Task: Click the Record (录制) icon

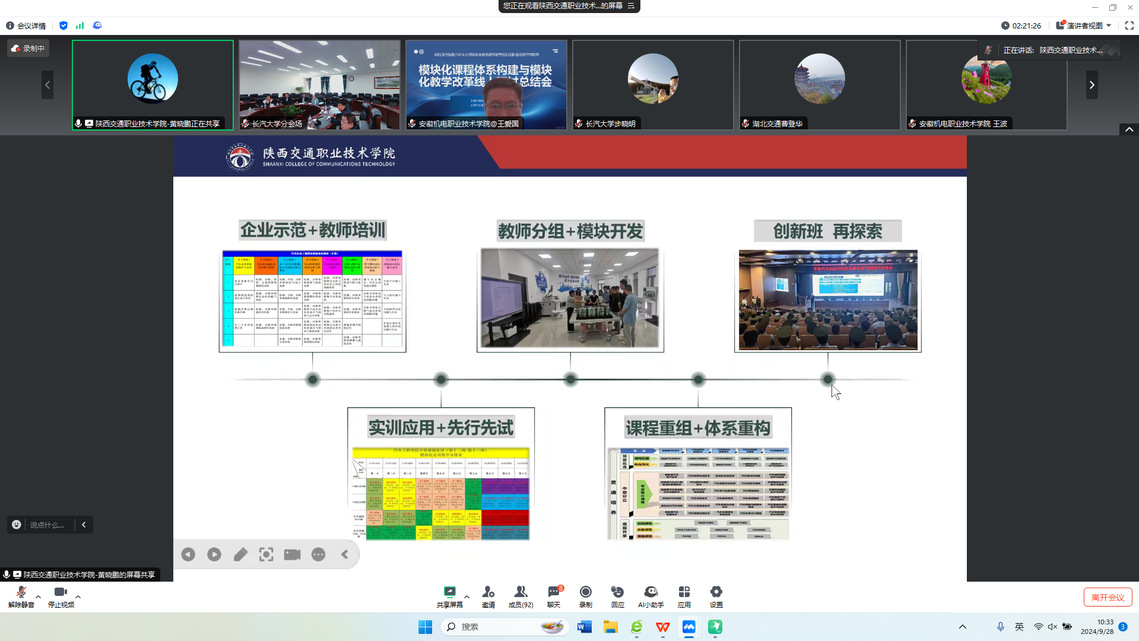Action: (x=585, y=596)
